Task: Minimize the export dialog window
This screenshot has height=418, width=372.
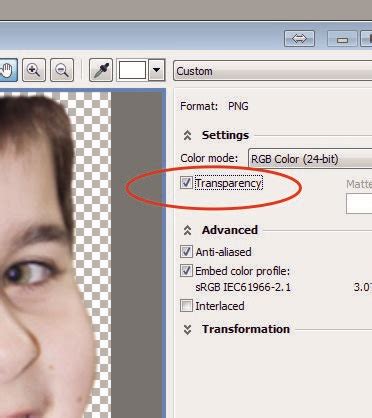Action: (342, 38)
